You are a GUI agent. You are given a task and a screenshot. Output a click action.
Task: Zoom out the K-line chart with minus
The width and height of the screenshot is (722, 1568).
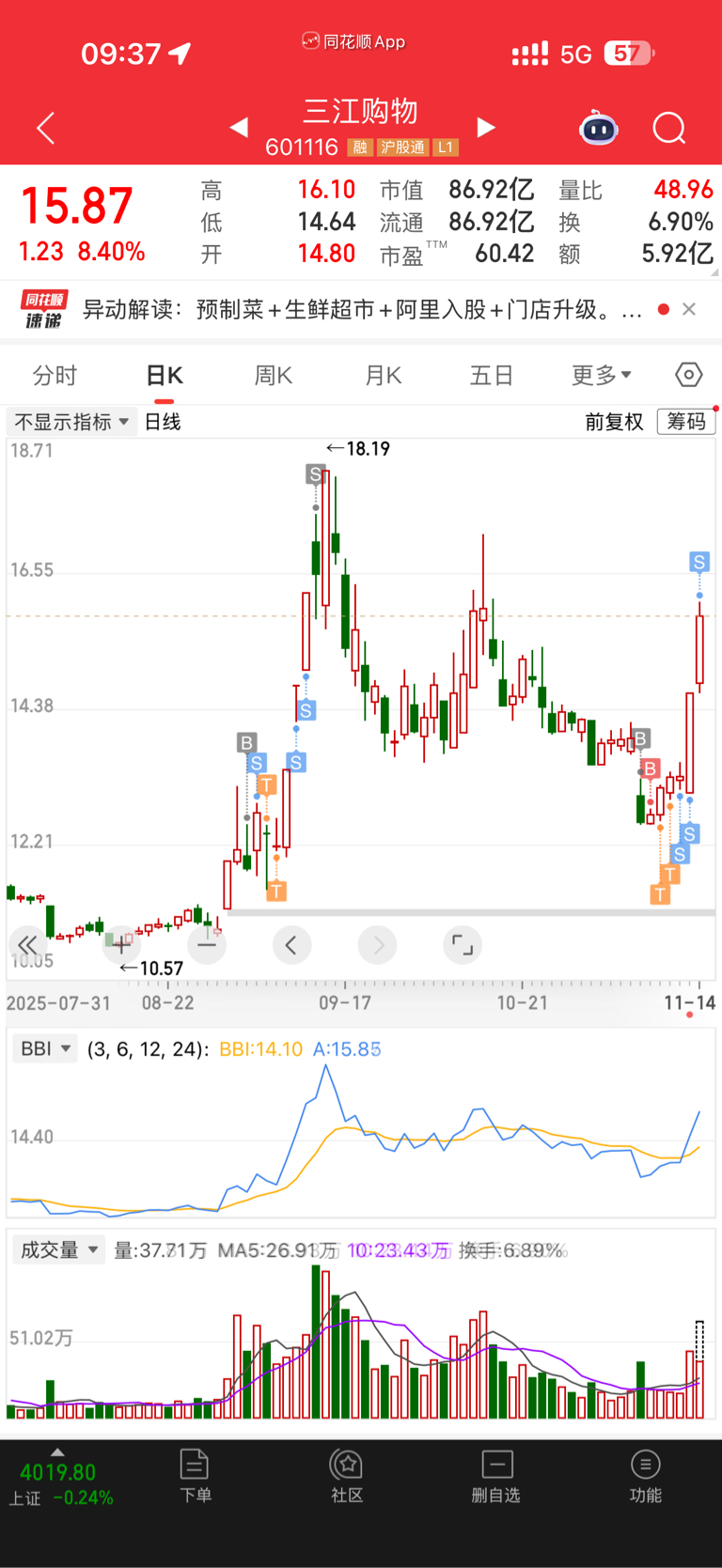tap(207, 945)
